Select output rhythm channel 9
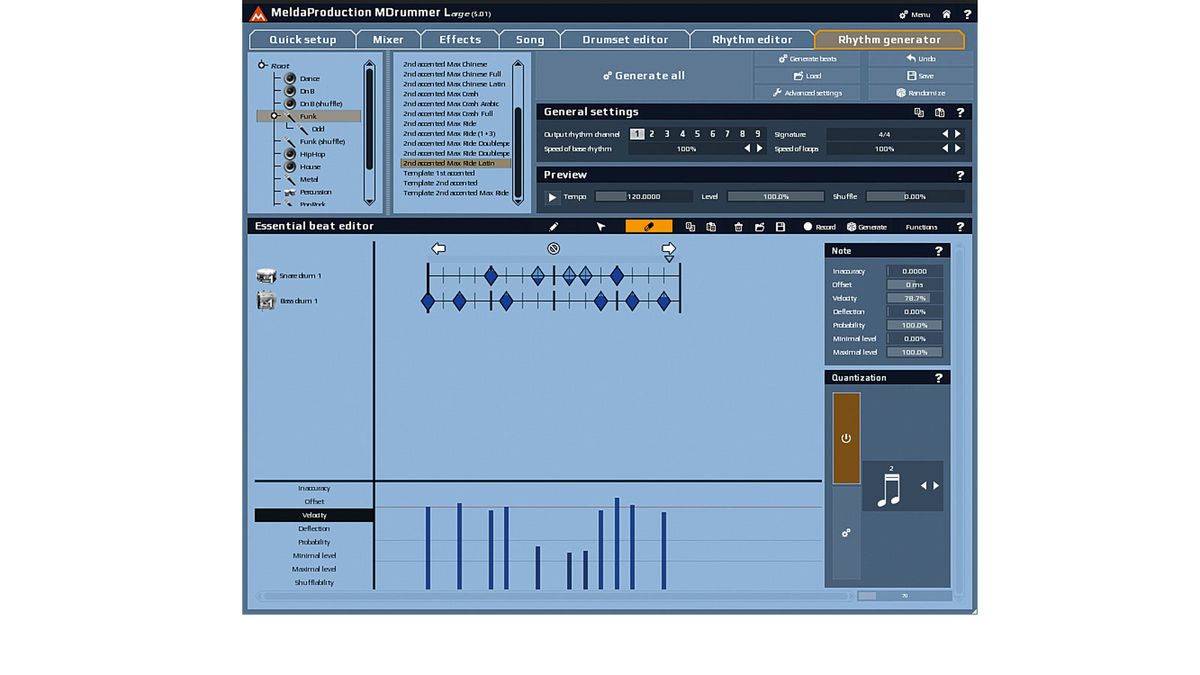The image size is (1200, 675). pos(758,134)
